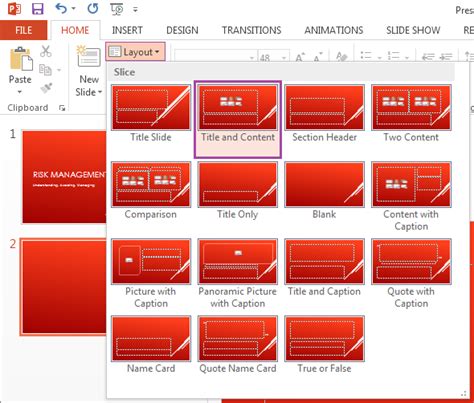The height and width of the screenshot is (403, 474).
Task: Choose the Two Content layout
Action: [411, 114]
